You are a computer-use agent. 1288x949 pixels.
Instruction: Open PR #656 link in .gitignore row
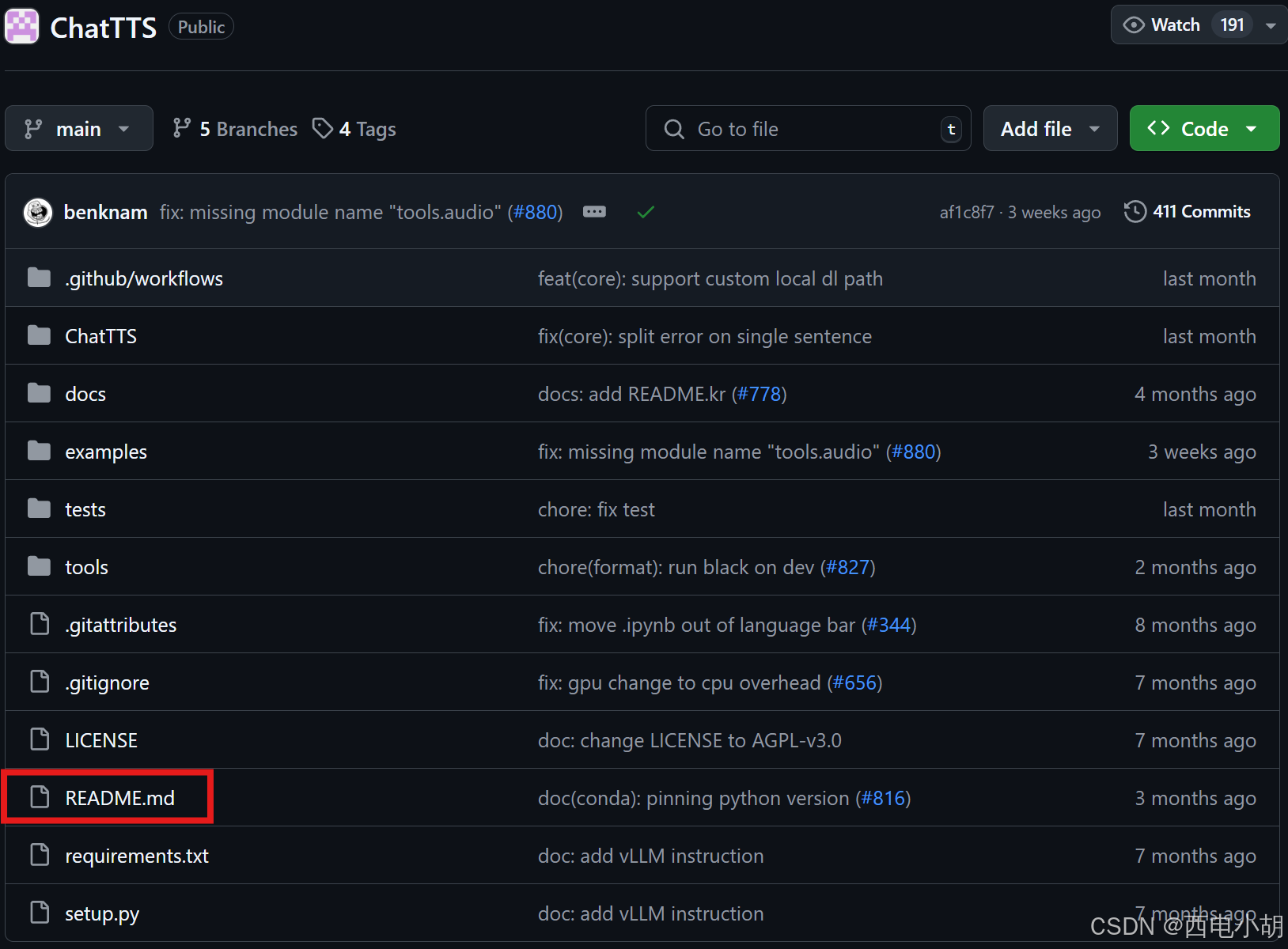click(x=855, y=682)
